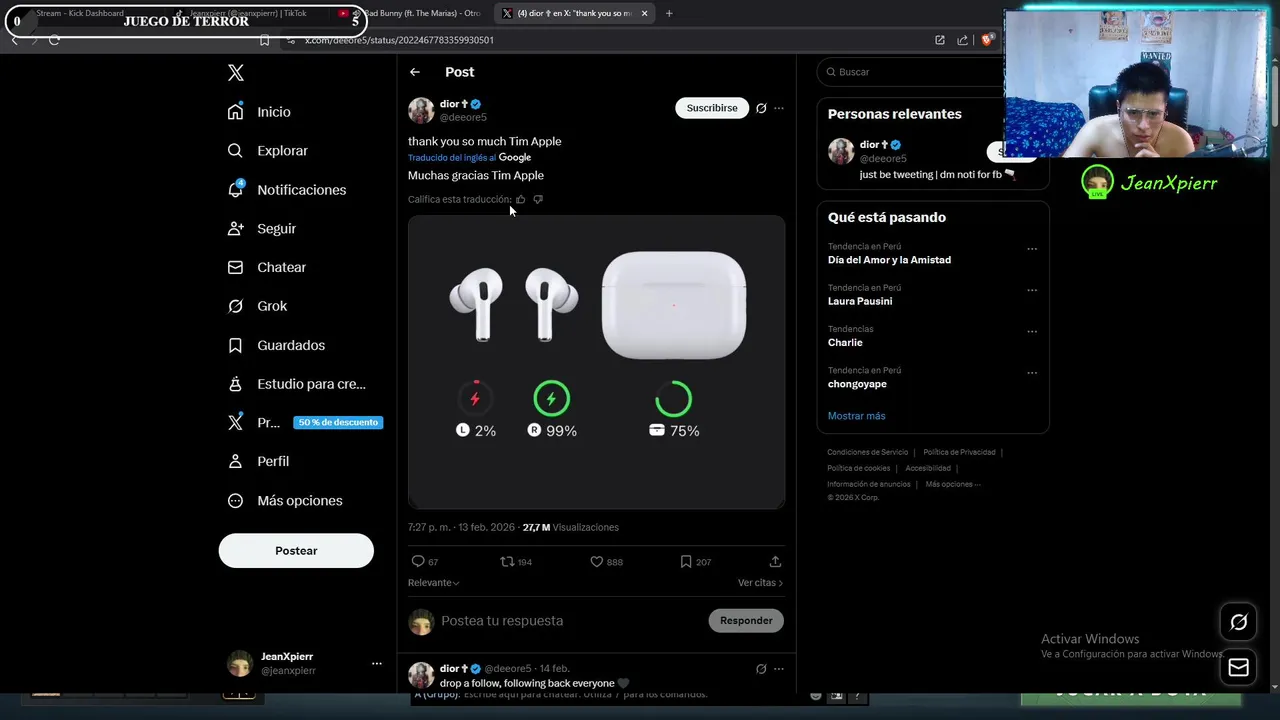The height and width of the screenshot is (720, 1280).
Task: Open JeanXpierr account menu dots
Action: (377, 664)
